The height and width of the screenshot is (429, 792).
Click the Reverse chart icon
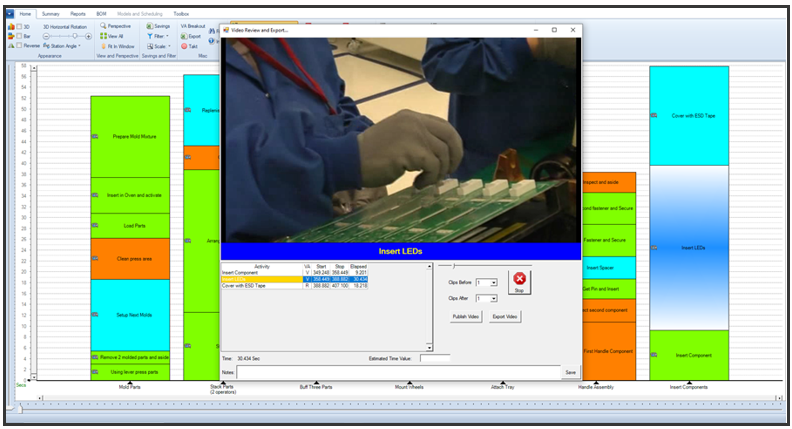[11, 45]
